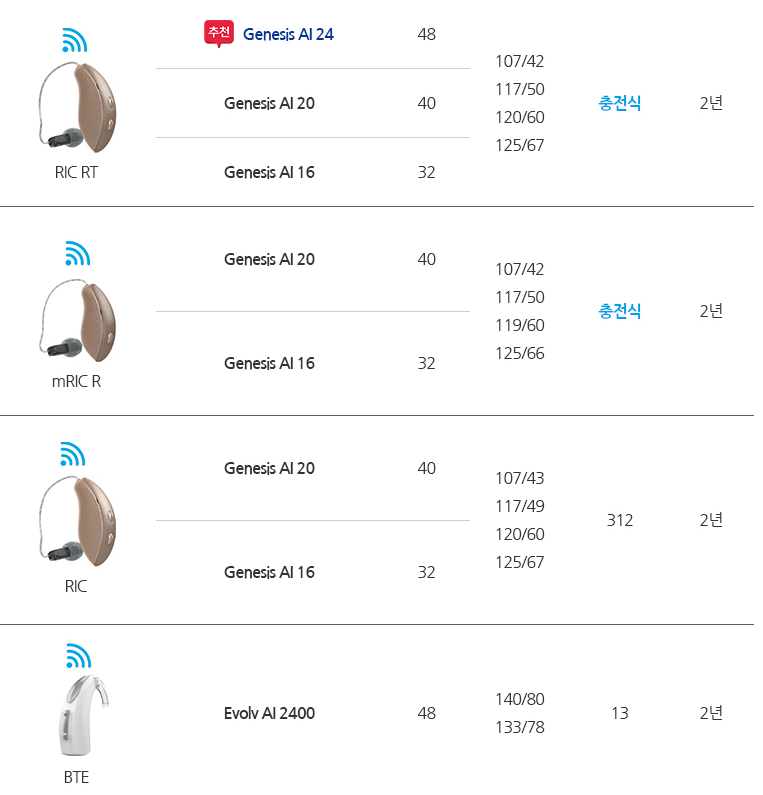763x795 pixels.
Task: Click the wireless icon above BTE
Action: [x=78, y=656]
